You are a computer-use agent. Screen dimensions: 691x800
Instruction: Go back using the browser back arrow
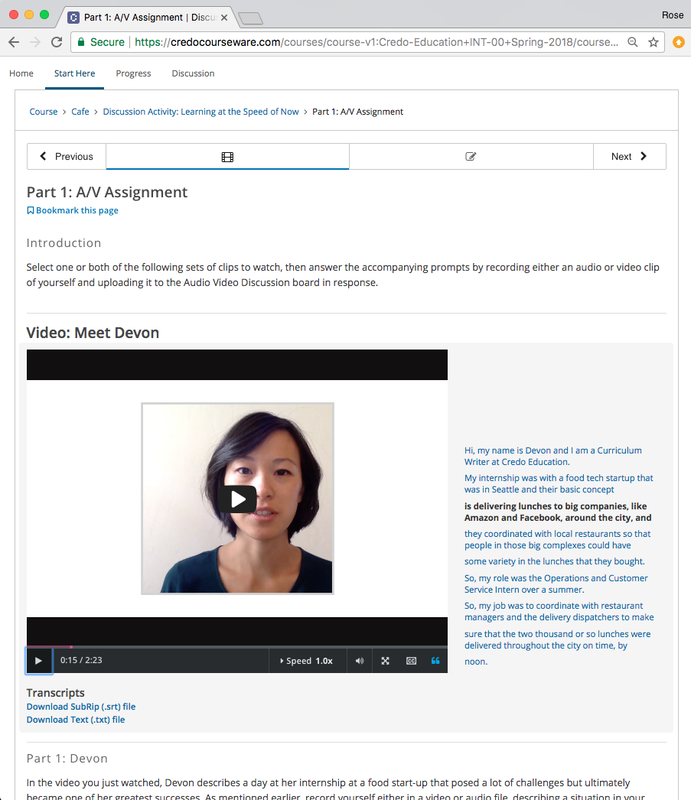tap(14, 42)
